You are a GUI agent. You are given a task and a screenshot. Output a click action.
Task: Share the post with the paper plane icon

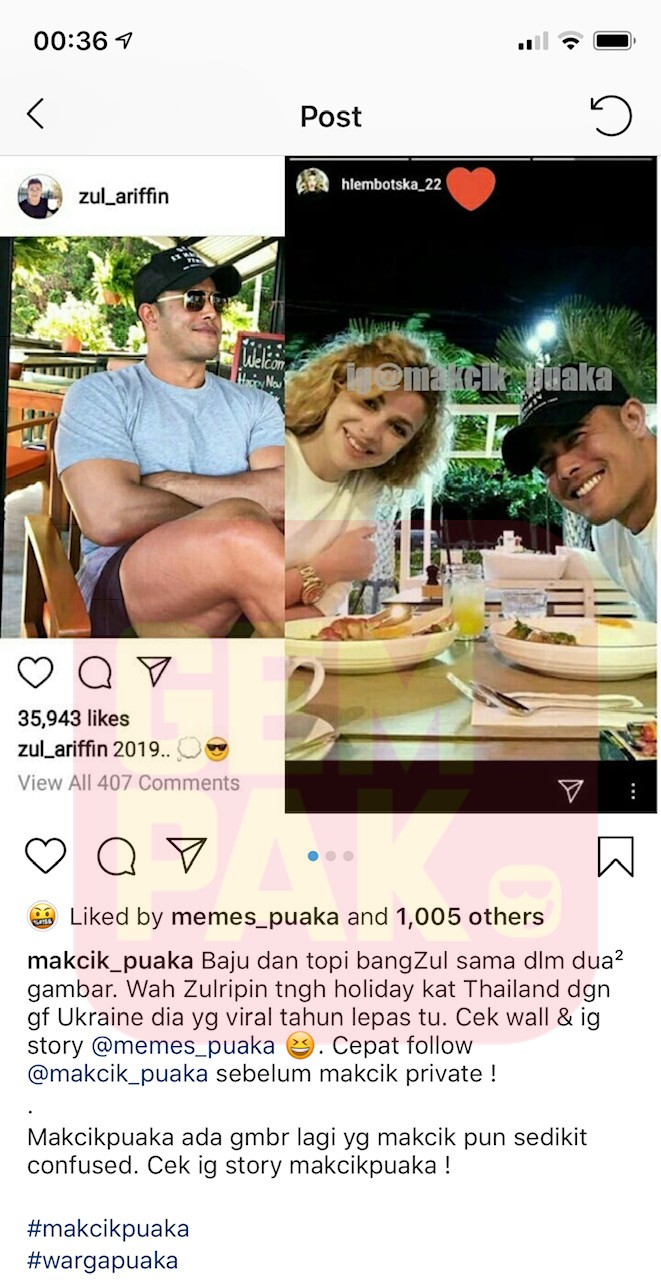[x=187, y=855]
